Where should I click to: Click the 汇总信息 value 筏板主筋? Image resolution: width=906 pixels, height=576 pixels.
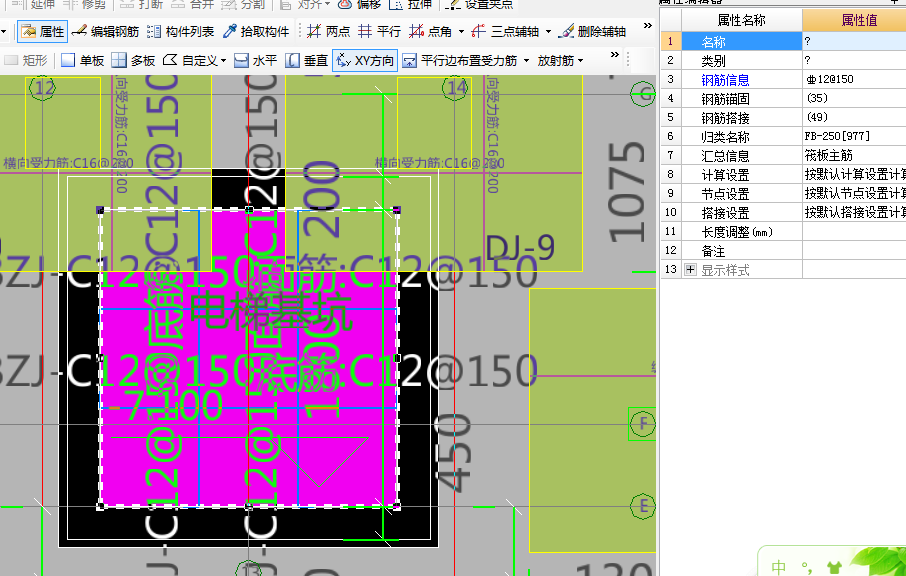click(x=854, y=156)
